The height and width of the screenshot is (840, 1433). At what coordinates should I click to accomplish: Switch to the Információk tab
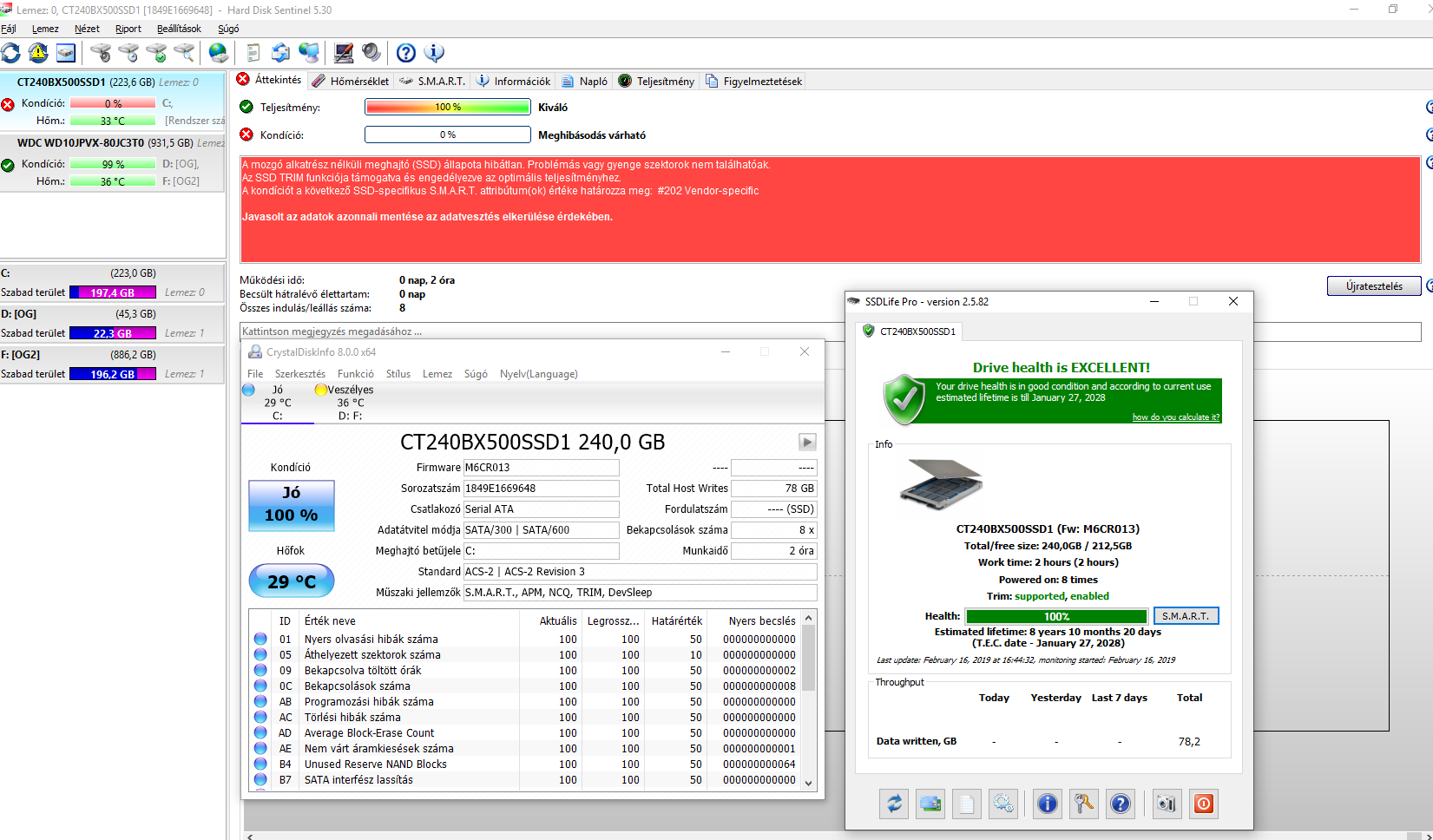click(x=514, y=81)
